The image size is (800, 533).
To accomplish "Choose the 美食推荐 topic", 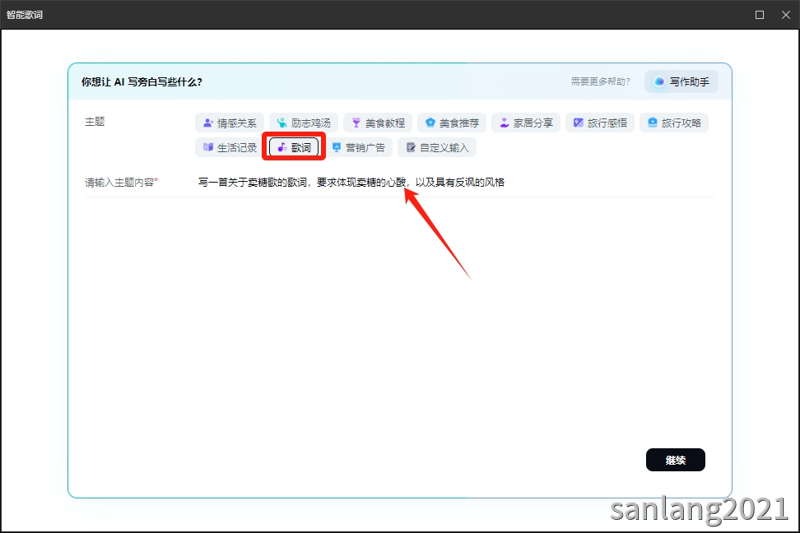I will 452,123.
